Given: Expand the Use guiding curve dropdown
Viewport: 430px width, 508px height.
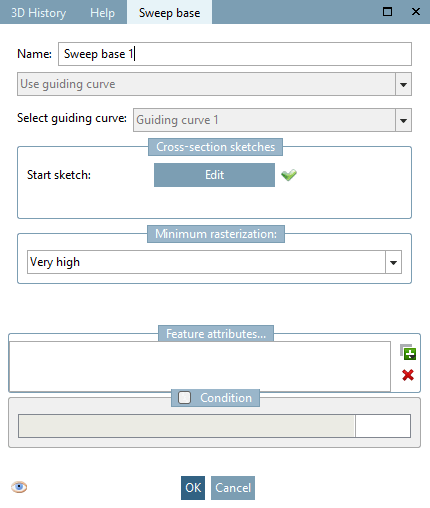Looking at the screenshot, I should pyautogui.click(x=403, y=84).
